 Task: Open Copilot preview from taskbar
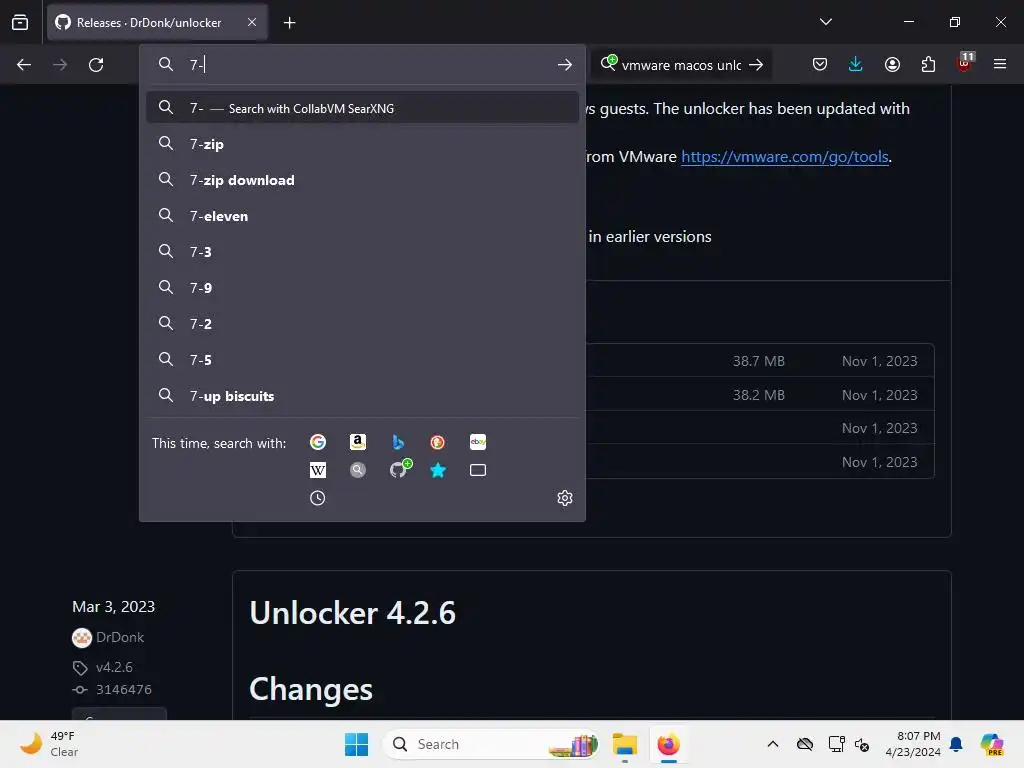click(992, 744)
